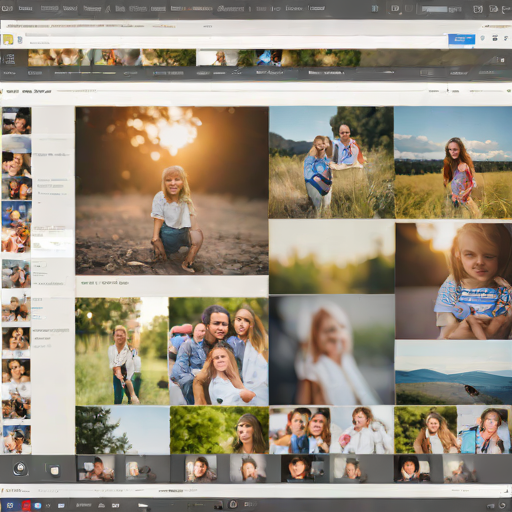Click the circular icon at the taskbar's right end
Screen dimensions: 512x512
(502, 505)
